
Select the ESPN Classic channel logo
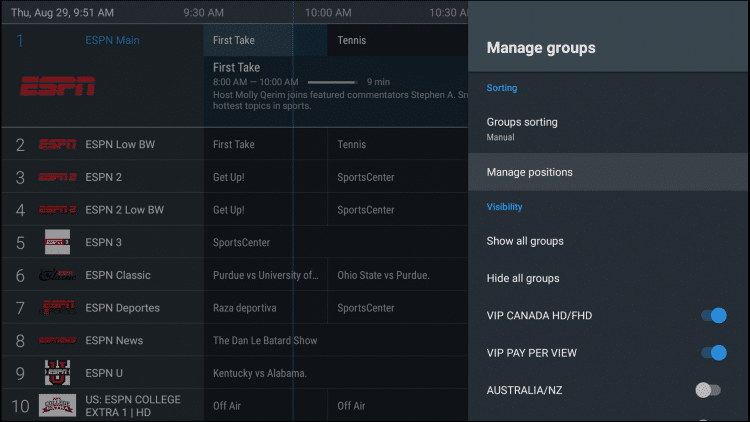pos(57,275)
